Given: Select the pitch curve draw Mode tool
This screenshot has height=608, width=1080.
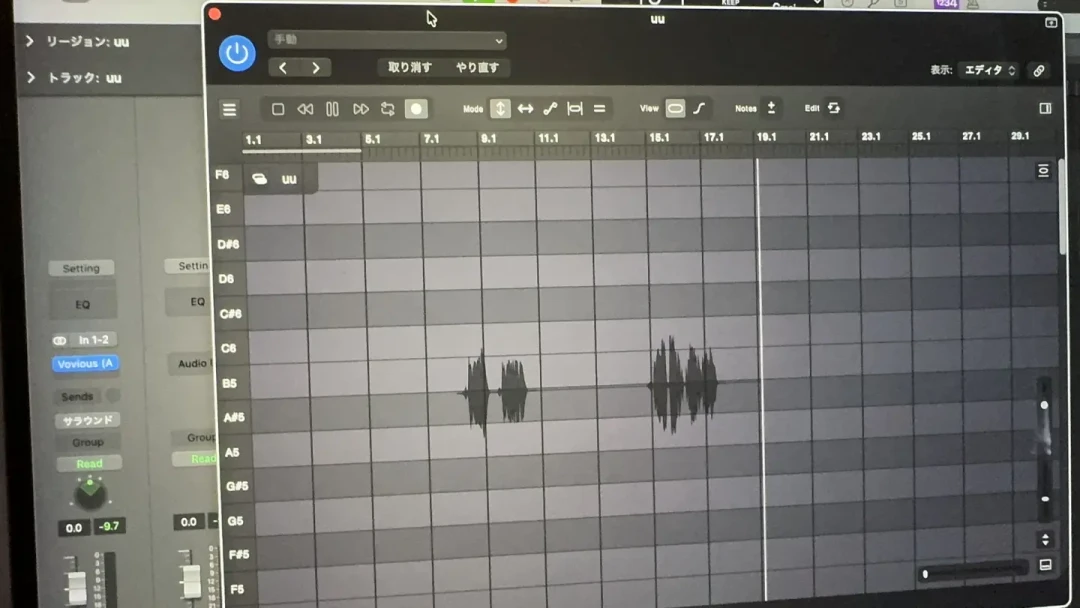Looking at the screenshot, I should coord(550,108).
